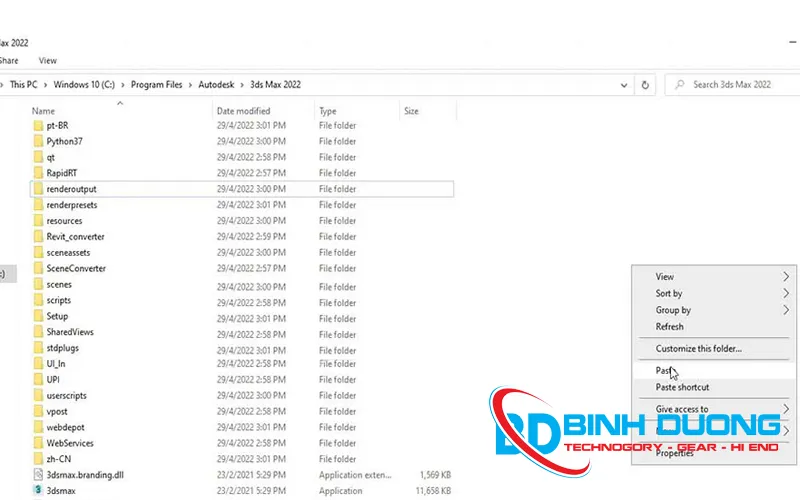This screenshot has height=500, width=800.
Task: Click the 3dsmax.branding.dll file icon
Action: click(38, 474)
